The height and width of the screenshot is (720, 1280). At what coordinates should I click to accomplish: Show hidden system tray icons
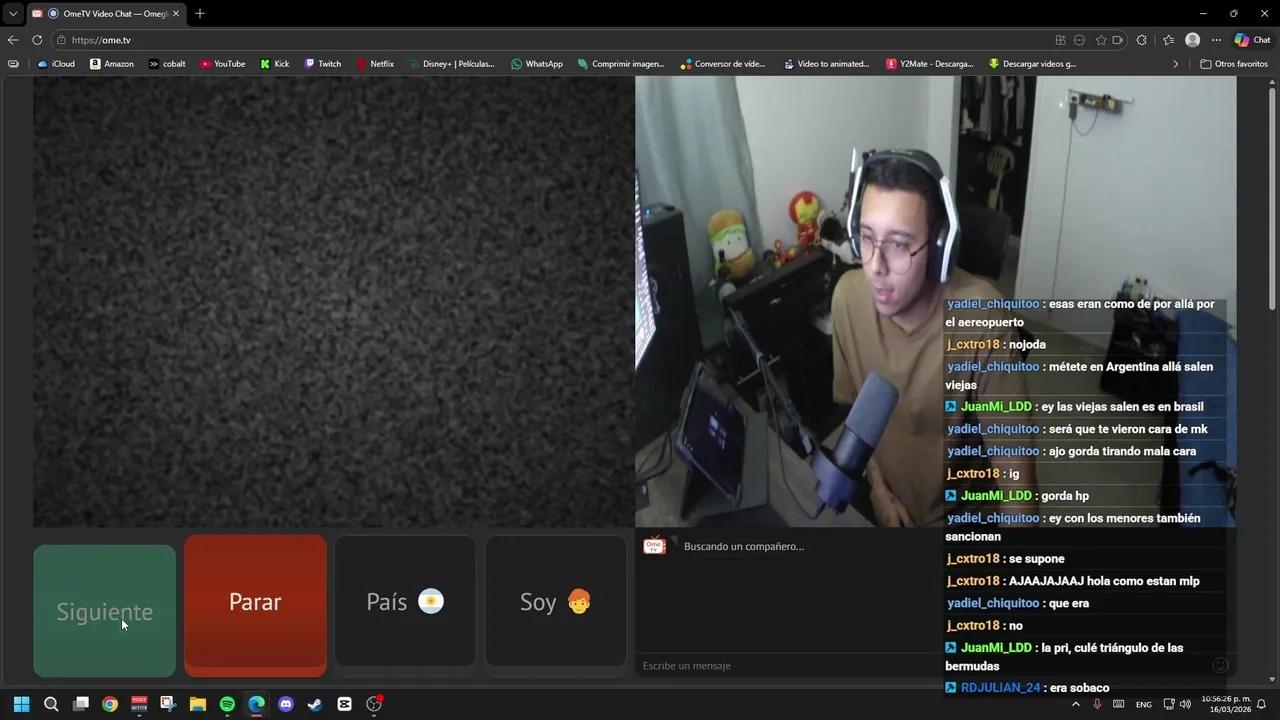(1076, 704)
